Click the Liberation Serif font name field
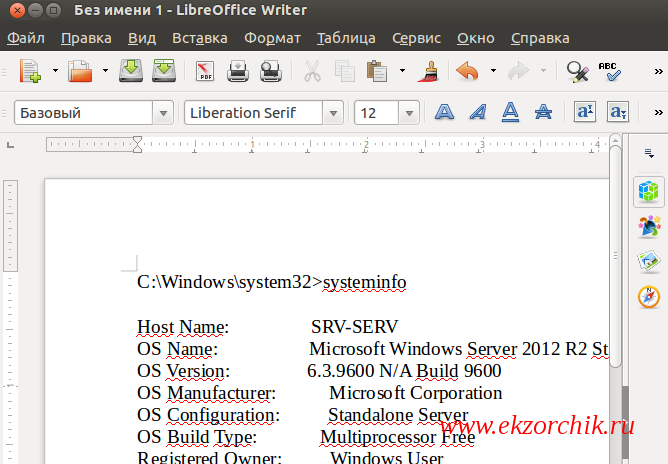668x464 pixels. click(x=253, y=113)
